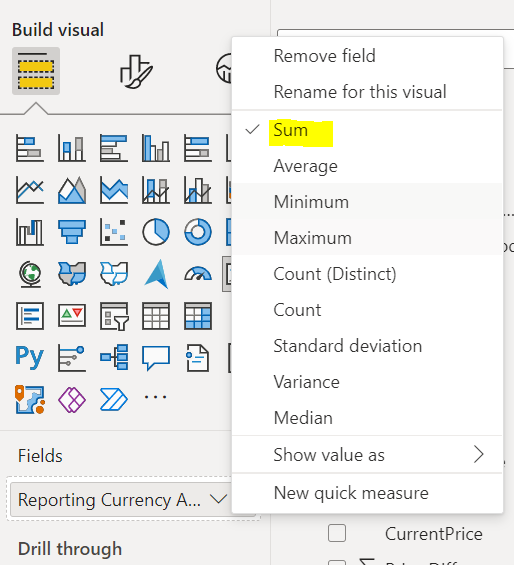Choose the Funnel chart visual
This screenshot has width=514, height=565.
pyautogui.click(x=72, y=232)
